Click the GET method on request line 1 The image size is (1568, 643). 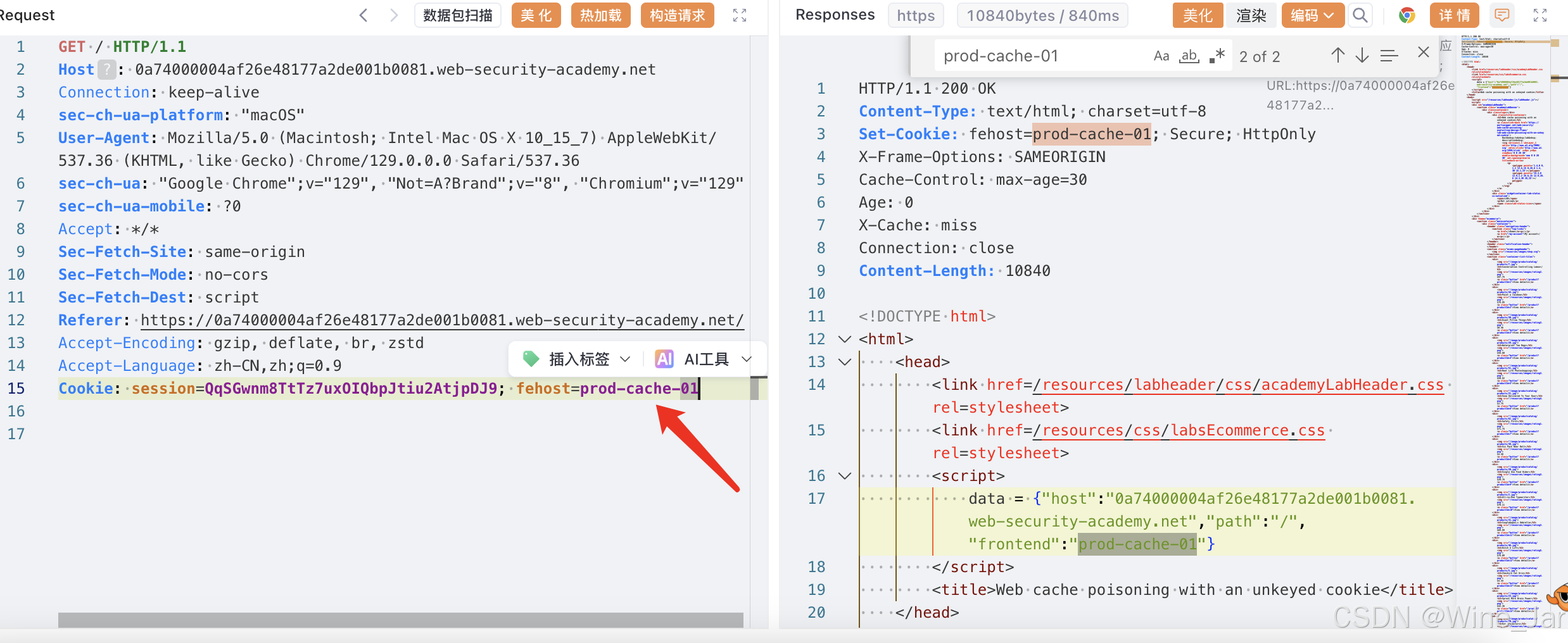click(x=72, y=47)
